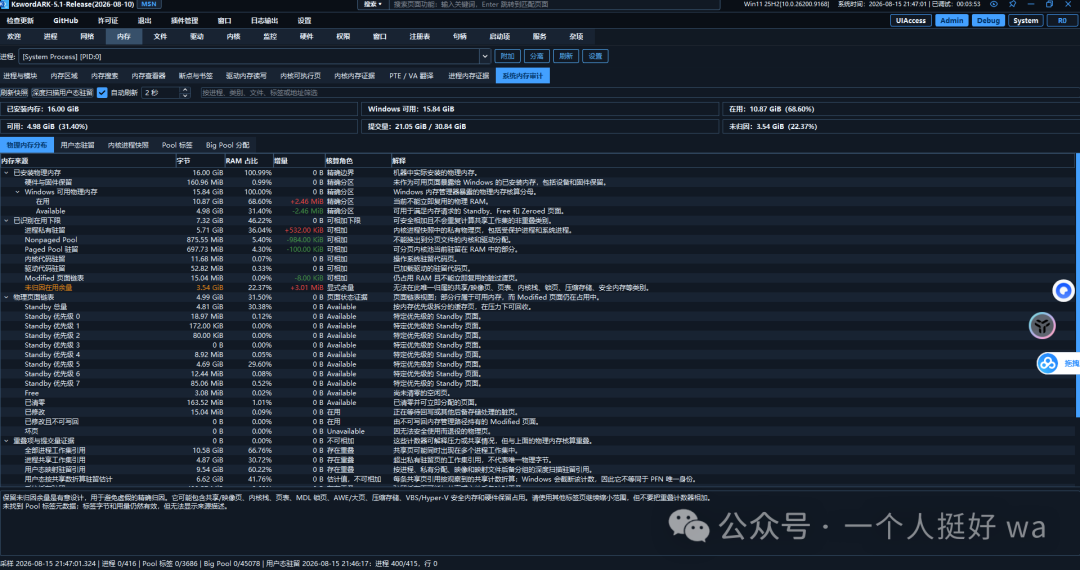Viewport: 1080px width, 570px height.
Task: Click the 附加 button
Action: coord(508,56)
